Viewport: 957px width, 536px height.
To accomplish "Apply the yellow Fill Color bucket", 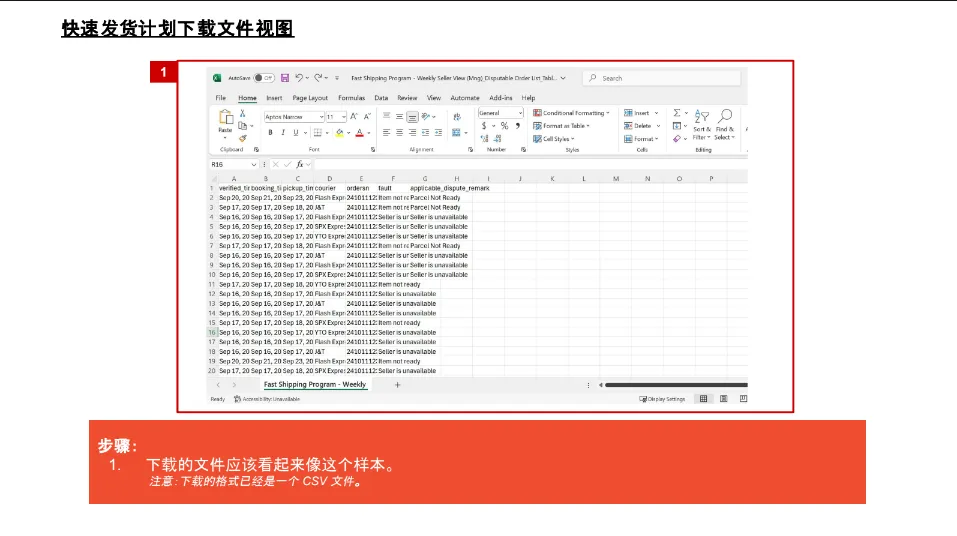I will (340, 132).
